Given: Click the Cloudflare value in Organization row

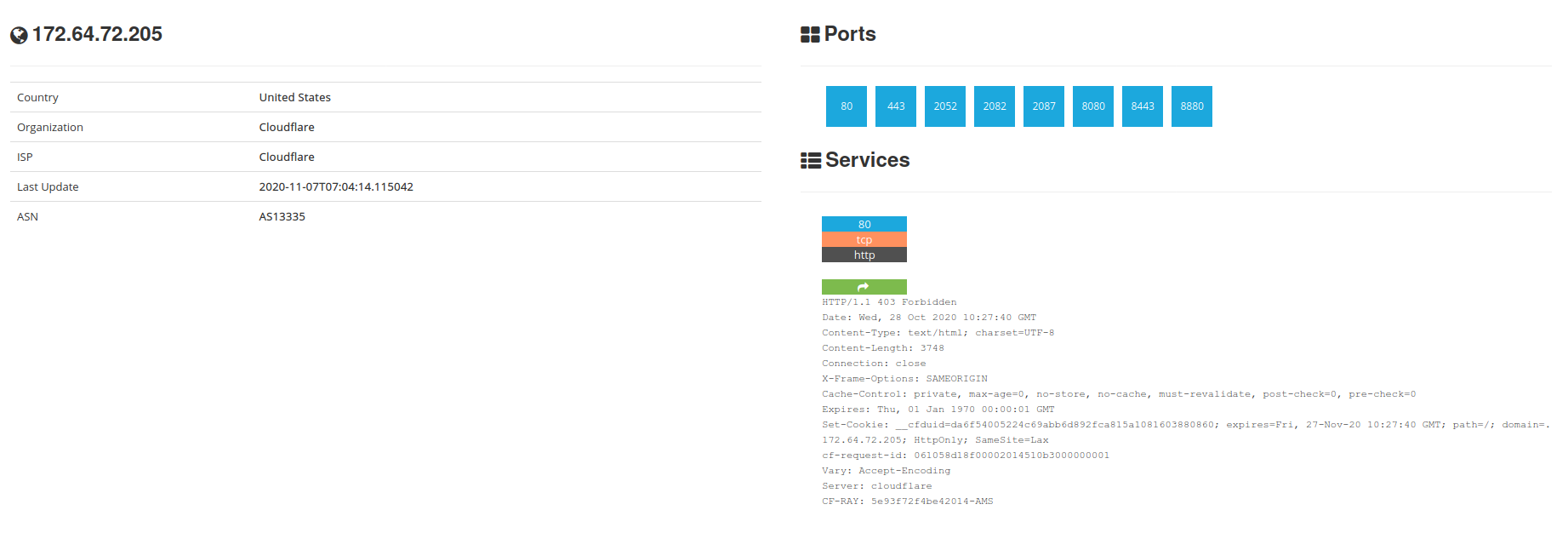Looking at the screenshot, I should [287, 128].
